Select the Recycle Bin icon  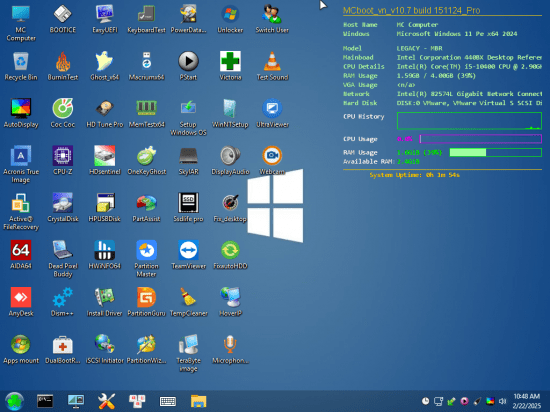coord(21,66)
